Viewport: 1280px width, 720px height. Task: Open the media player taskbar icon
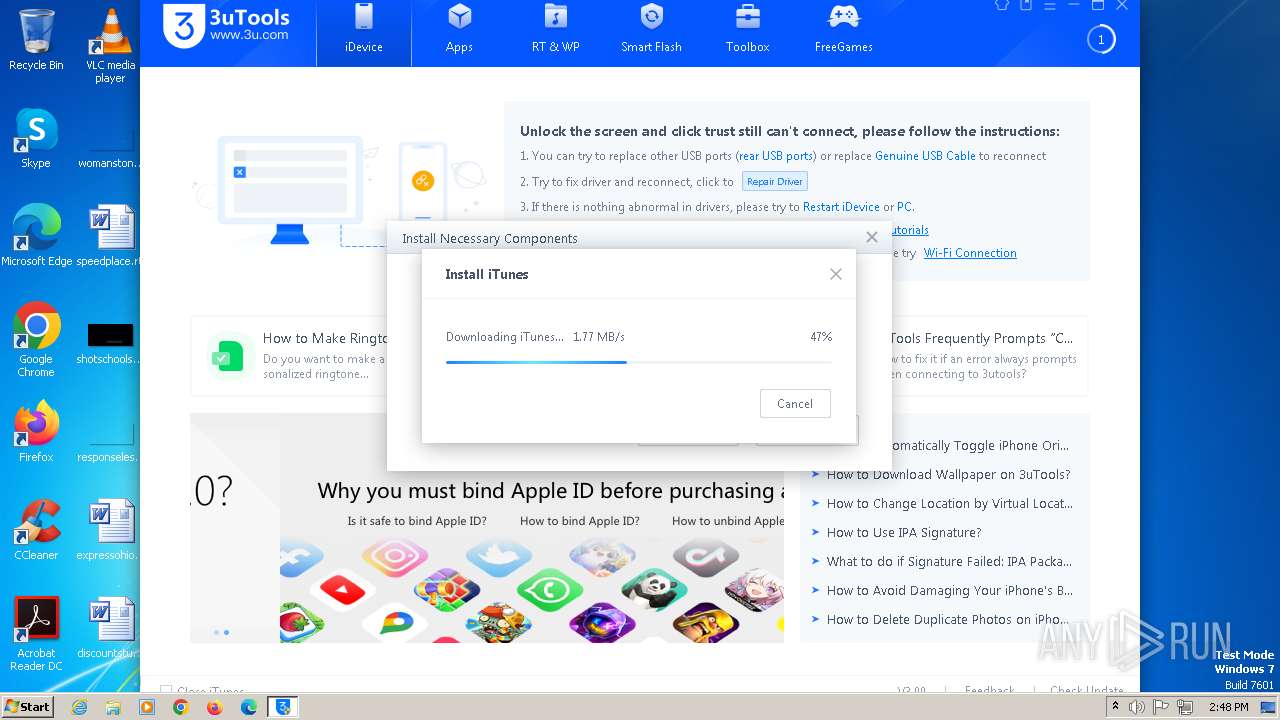coord(147,707)
